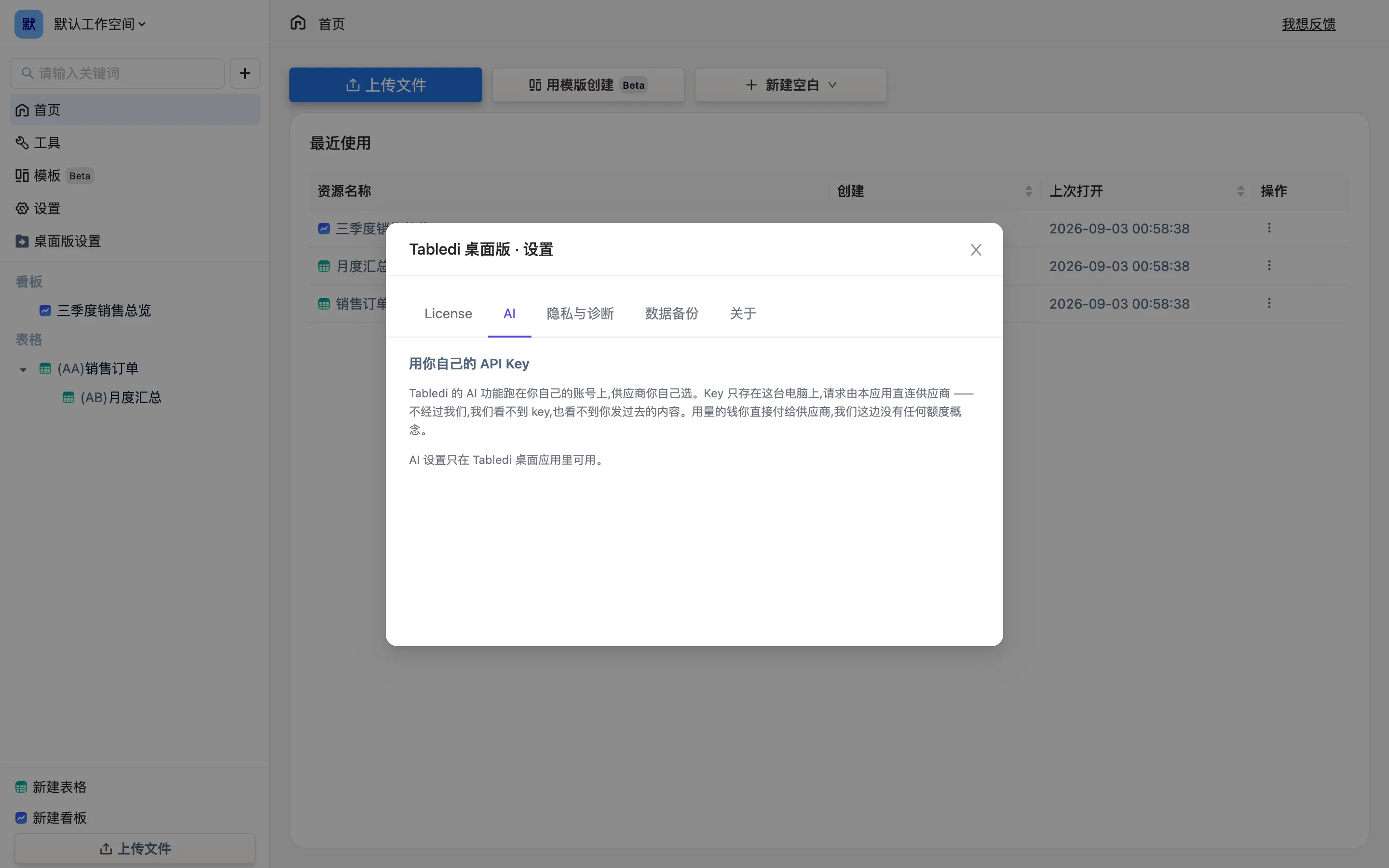The image size is (1389, 868).
Task: Click the 销售订单 table icon in recent list
Action: (x=324, y=304)
